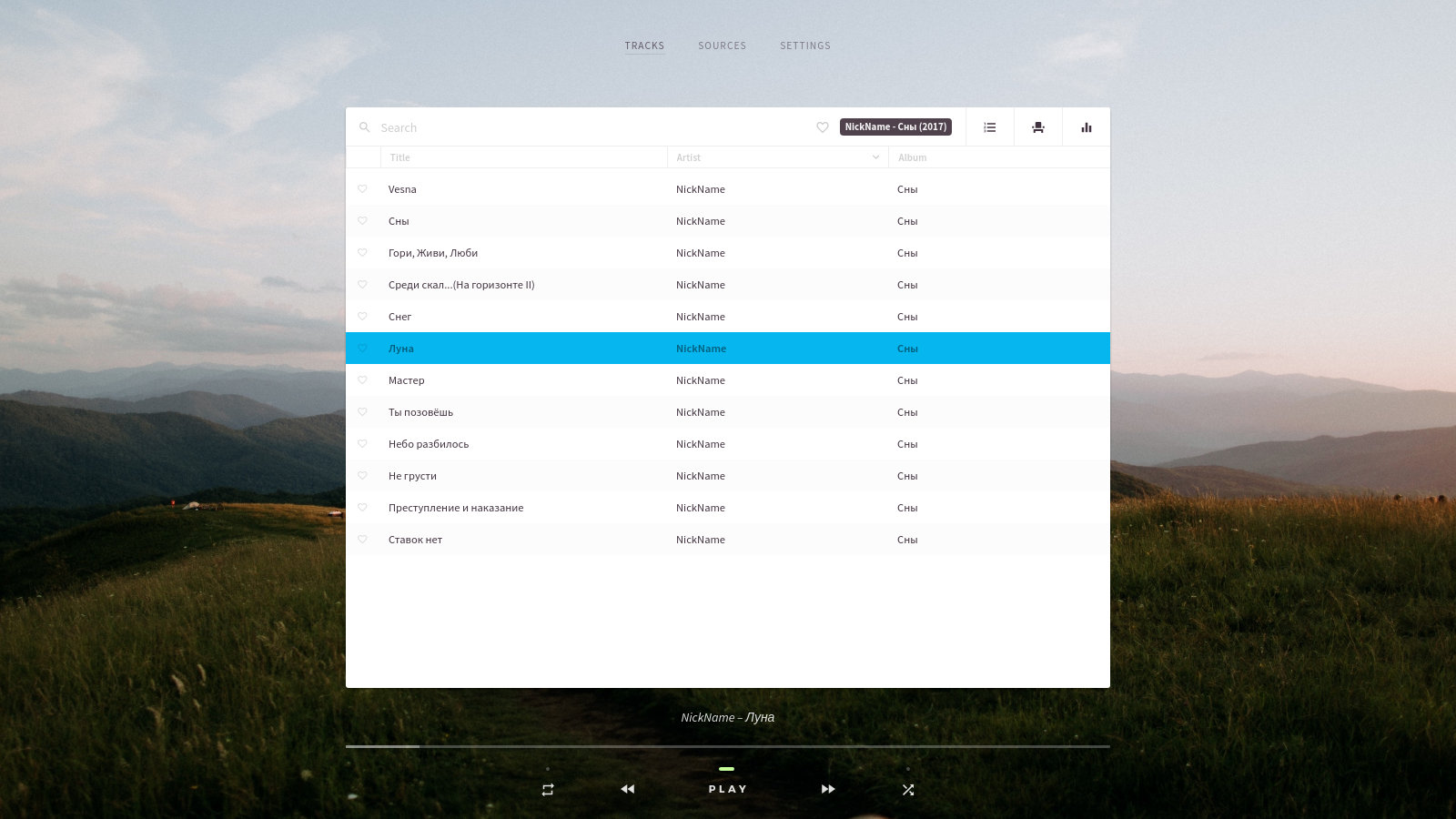Switch to the TRACKS tab
Screen dimensions: 1456x819
644,45
